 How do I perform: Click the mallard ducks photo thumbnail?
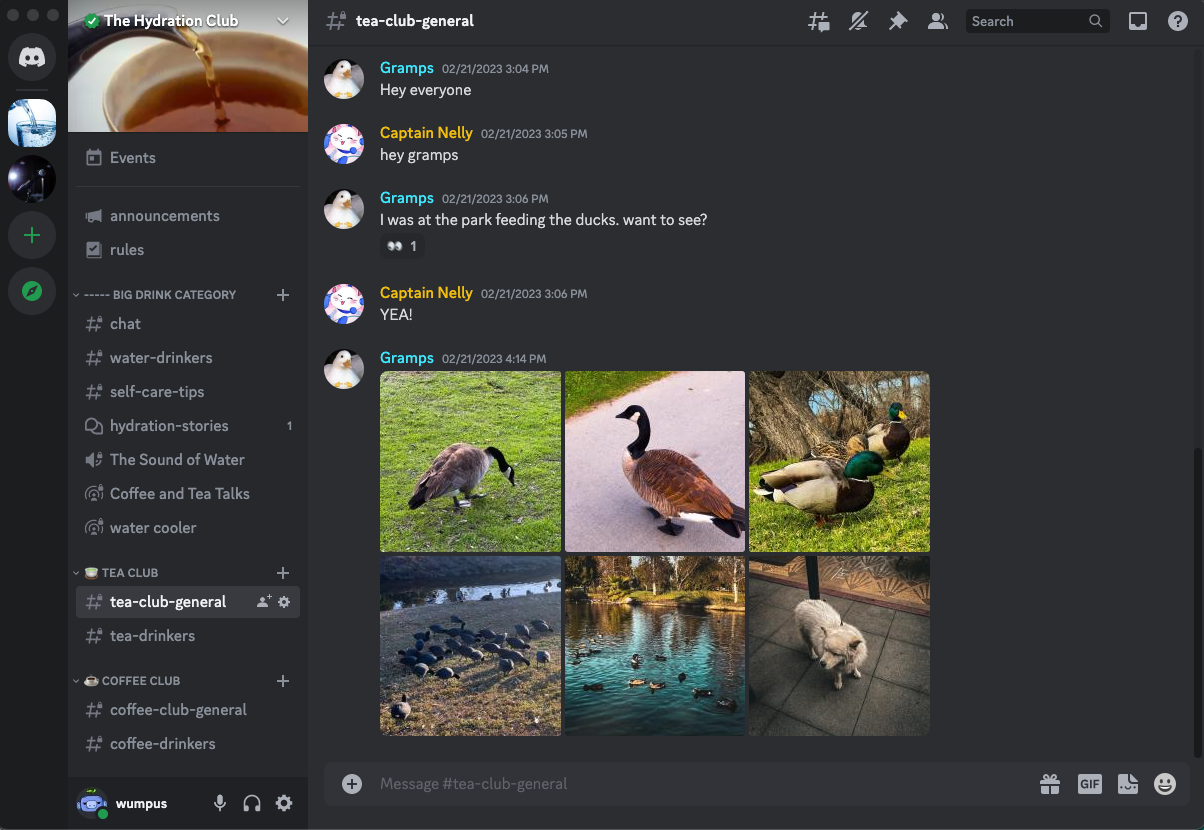click(839, 461)
